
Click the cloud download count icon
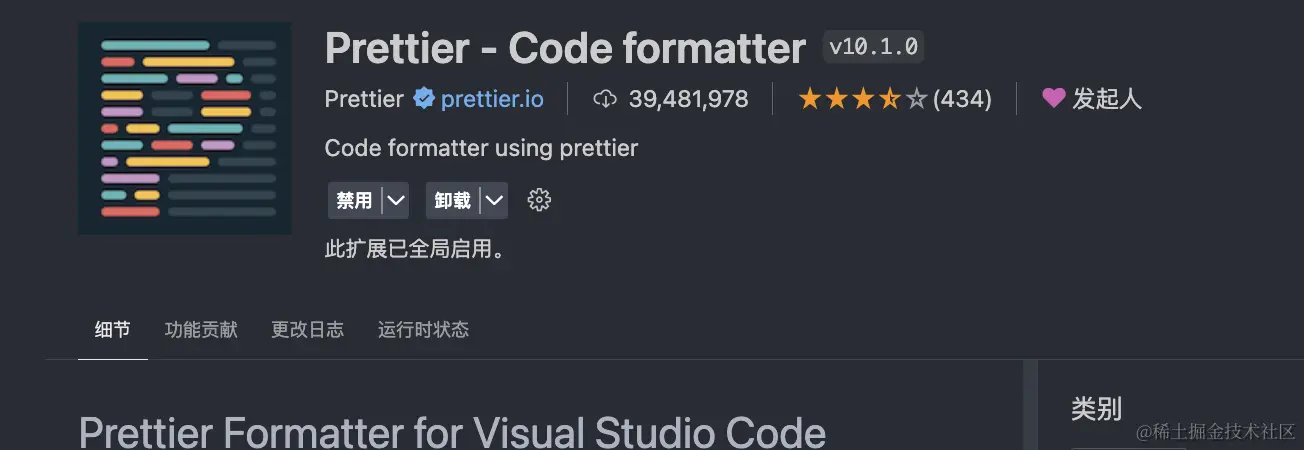[x=605, y=99]
